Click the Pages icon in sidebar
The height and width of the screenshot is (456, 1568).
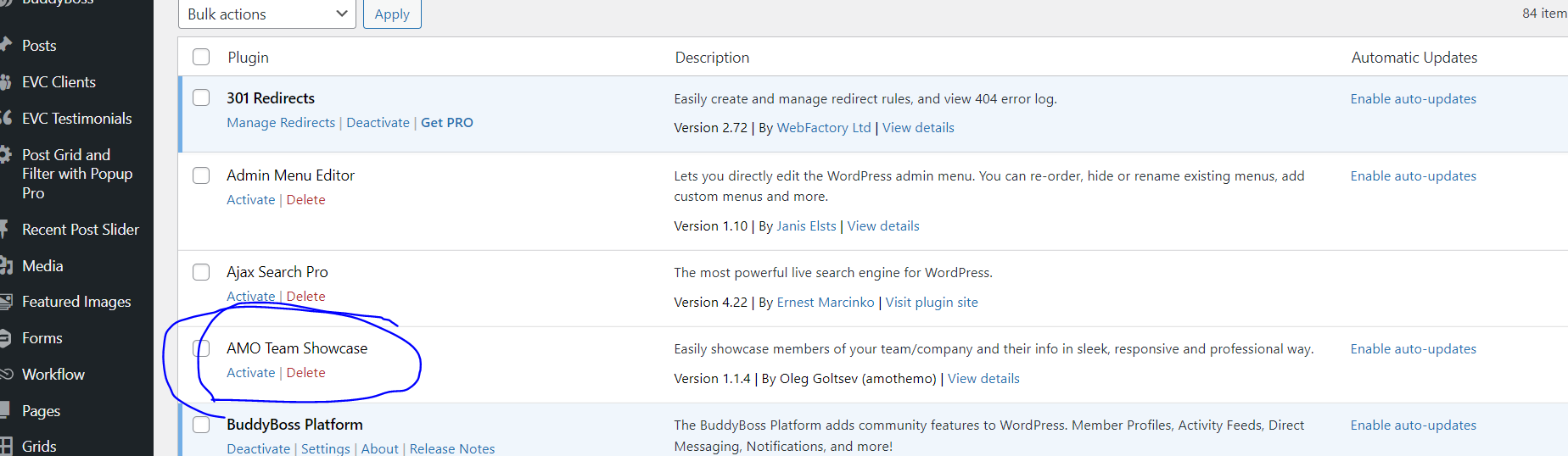[x=5, y=411]
